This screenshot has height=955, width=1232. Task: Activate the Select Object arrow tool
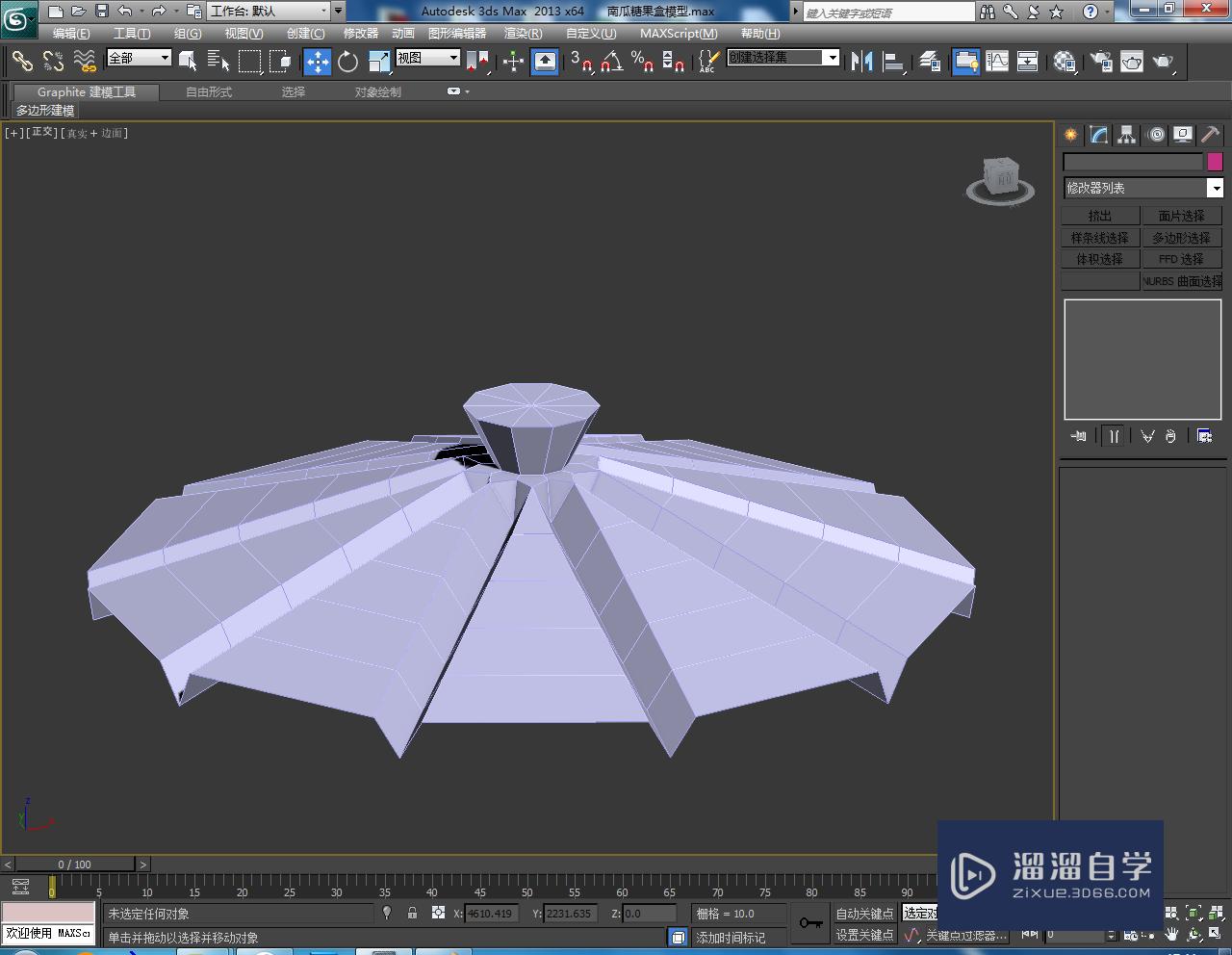tap(188, 62)
